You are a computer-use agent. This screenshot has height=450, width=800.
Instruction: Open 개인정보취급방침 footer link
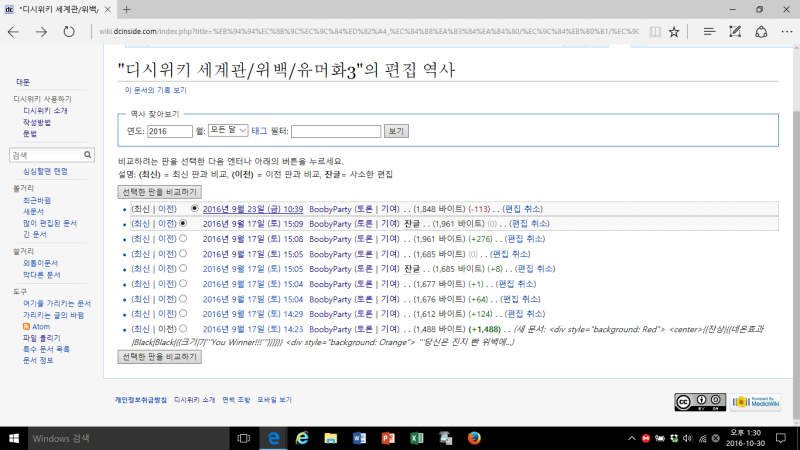[141, 400]
